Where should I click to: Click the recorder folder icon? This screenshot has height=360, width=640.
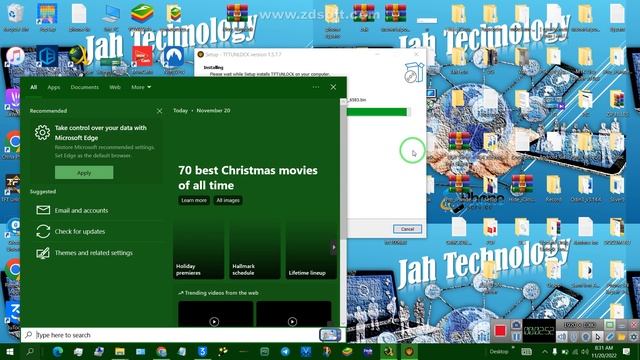(x=621, y=337)
